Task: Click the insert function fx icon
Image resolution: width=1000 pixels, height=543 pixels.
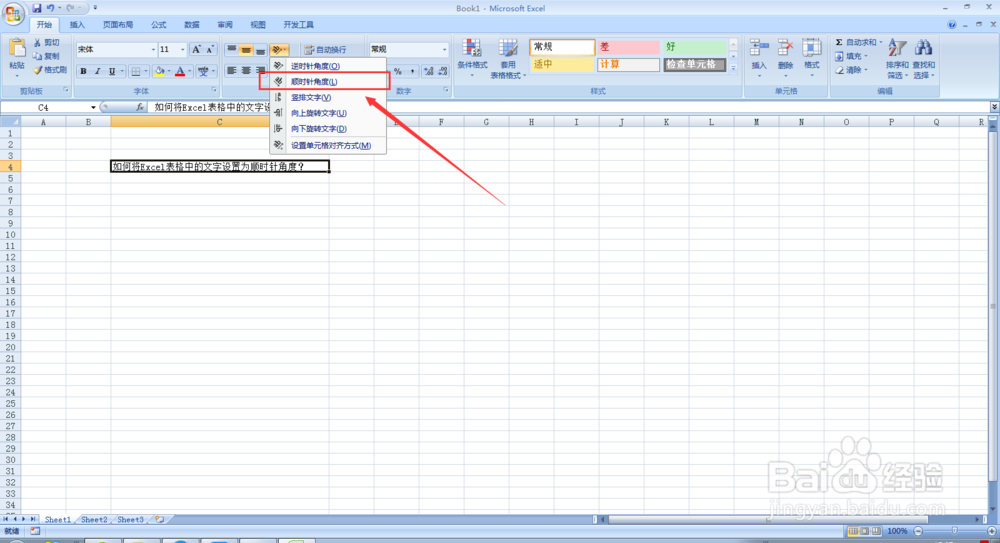Action: click(x=140, y=107)
